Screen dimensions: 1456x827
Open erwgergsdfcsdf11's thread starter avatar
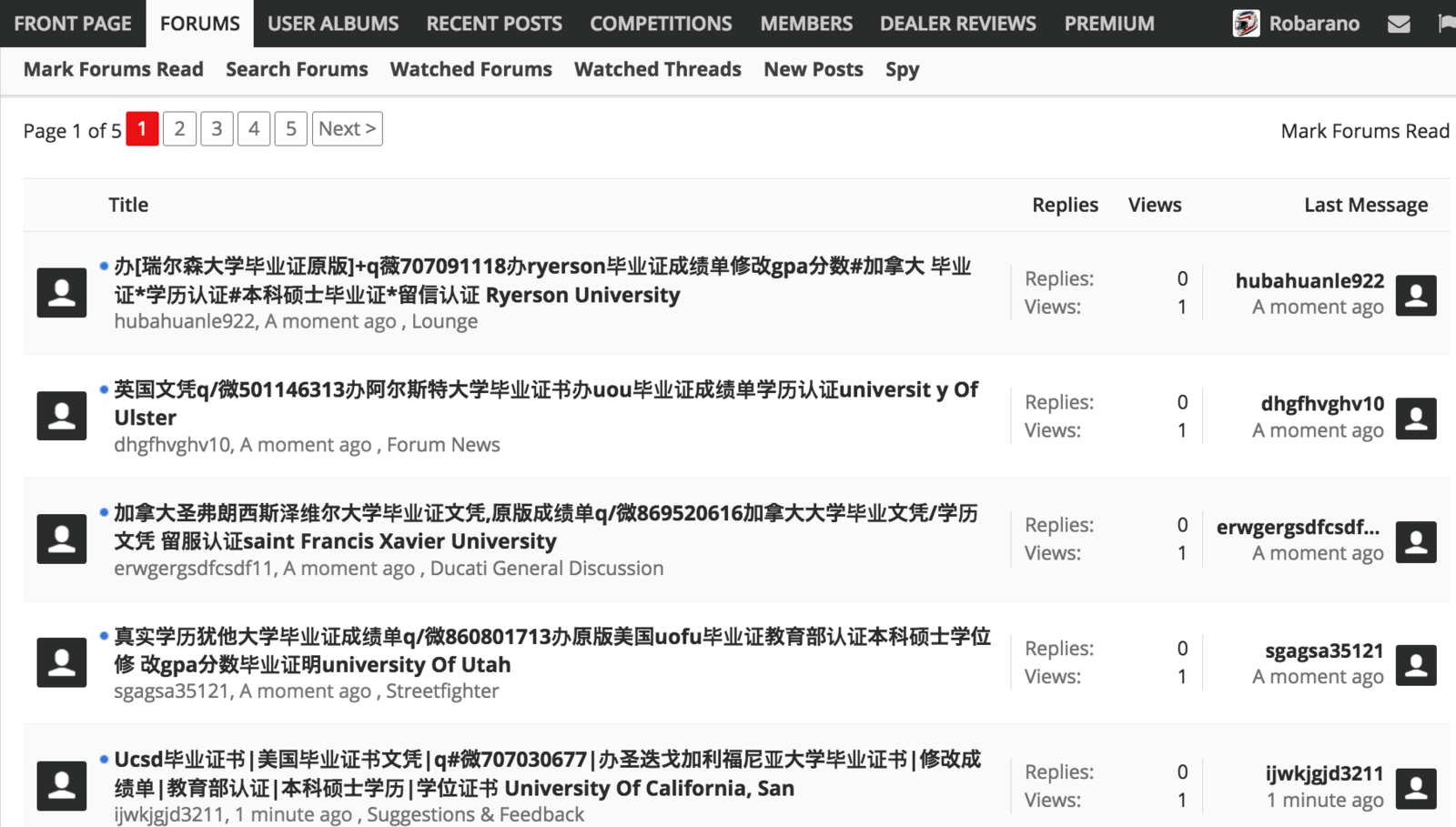(62, 540)
